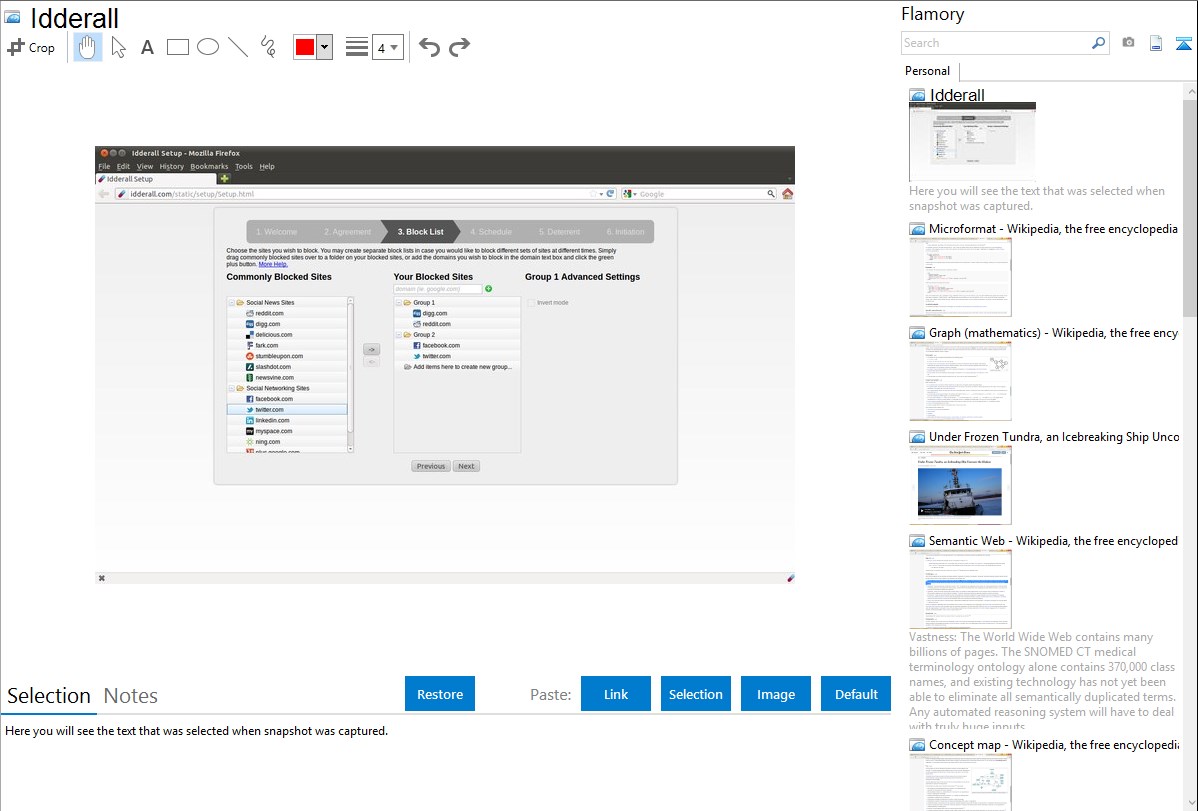This screenshot has height=811, width=1198.
Task: Collapse the Social News Sites folder
Action: pyautogui.click(x=232, y=303)
